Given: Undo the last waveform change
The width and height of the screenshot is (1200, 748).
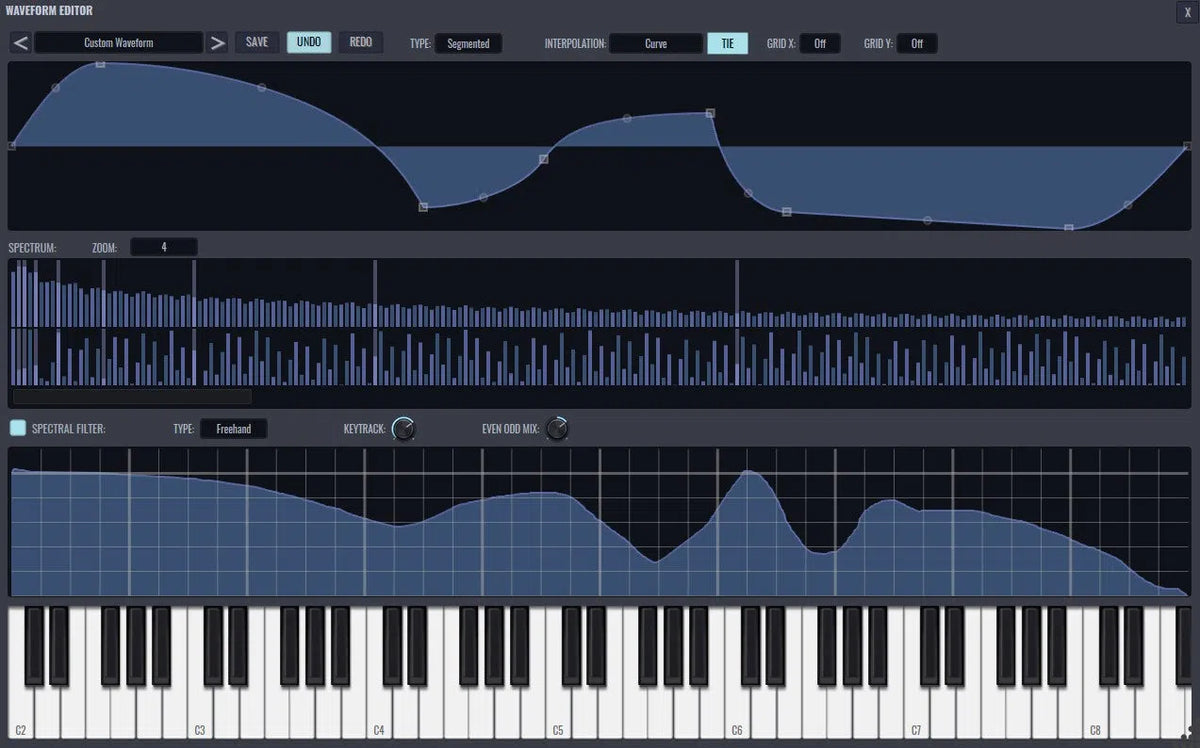Looking at the screenshot, I should click(x=309, y=42).
